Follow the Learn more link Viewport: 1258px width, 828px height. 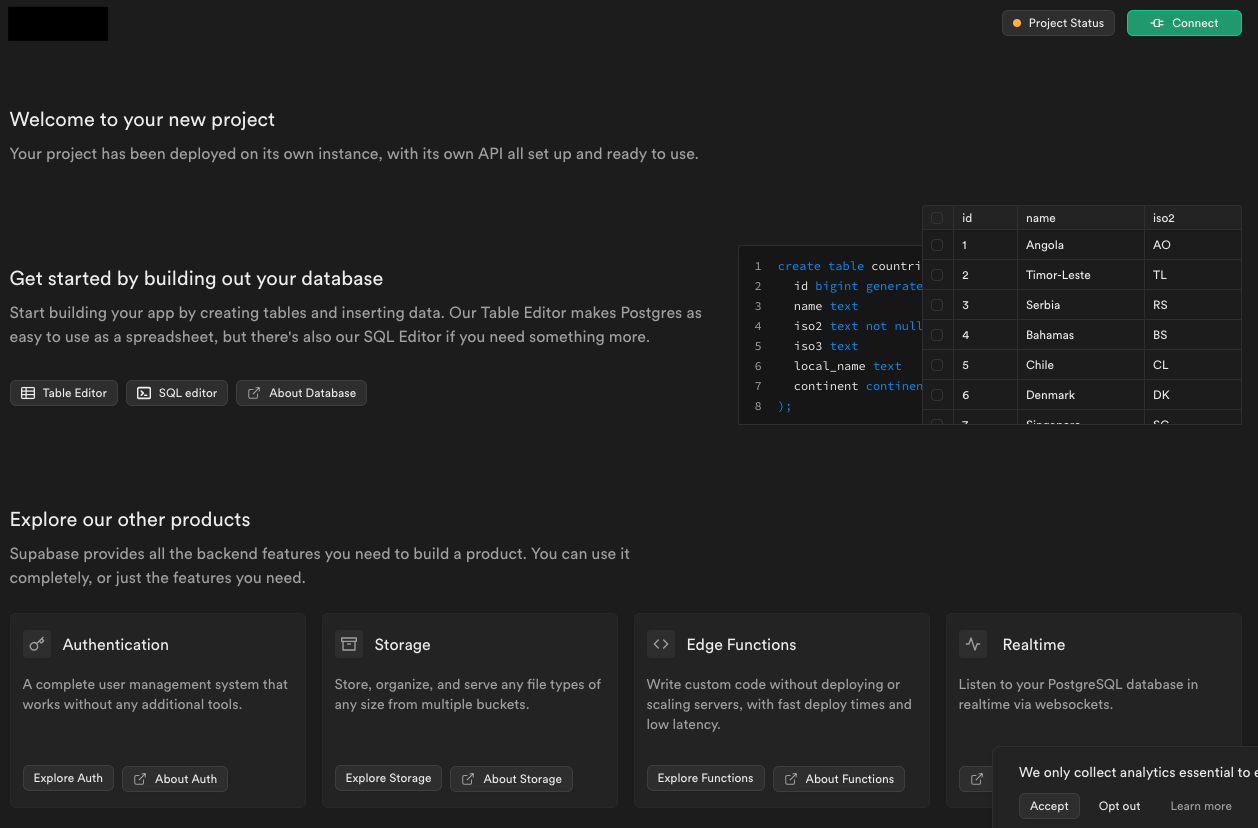pos(1201,806)
